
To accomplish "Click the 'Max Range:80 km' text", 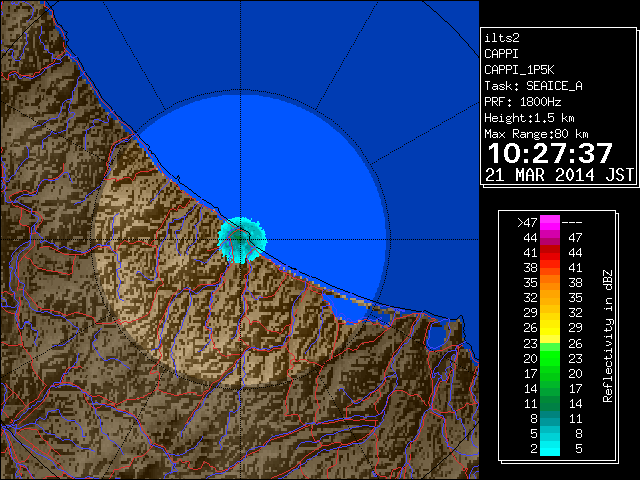I will tap(536, 134).
